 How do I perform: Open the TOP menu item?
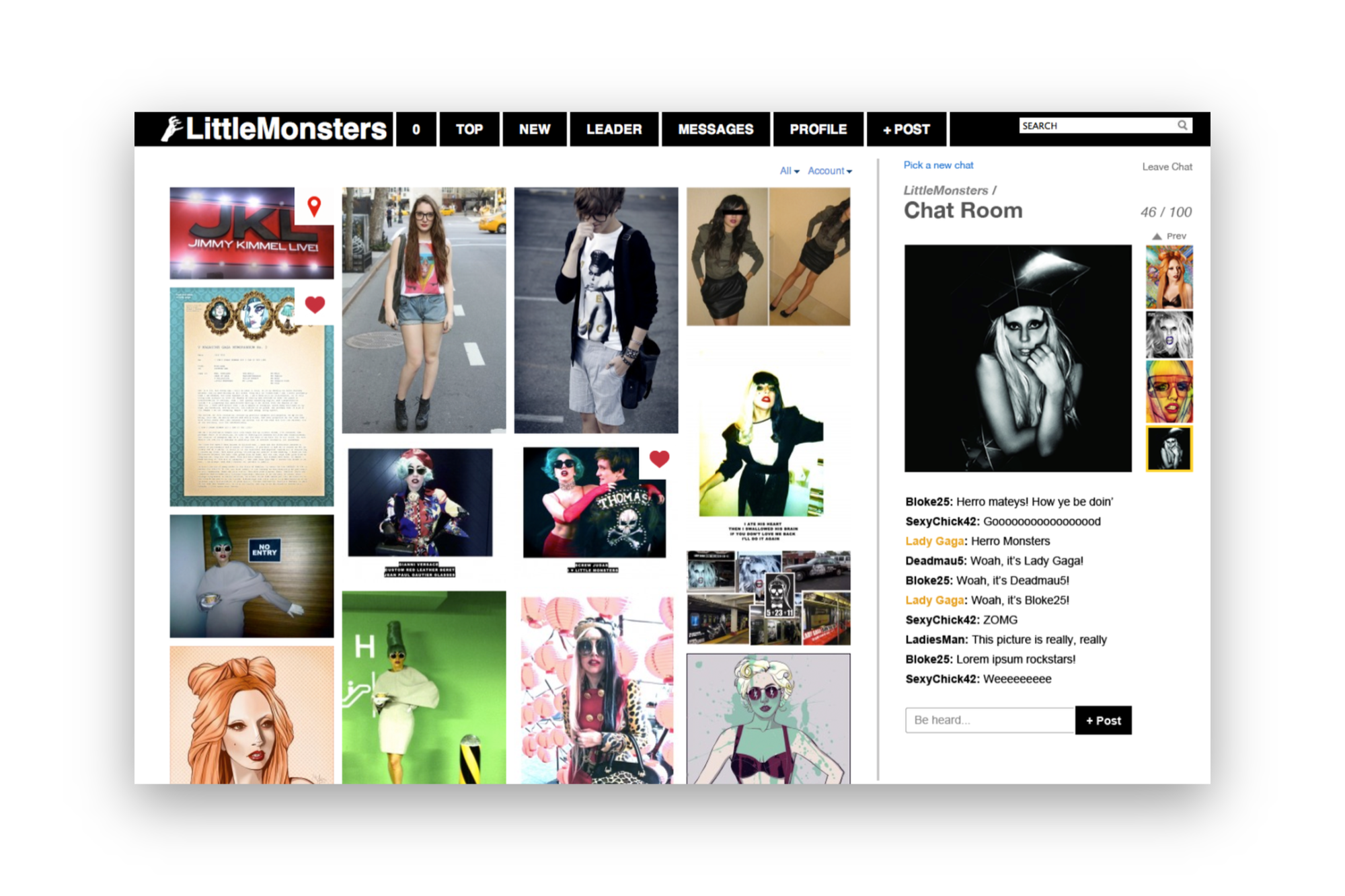pos(469,129)
